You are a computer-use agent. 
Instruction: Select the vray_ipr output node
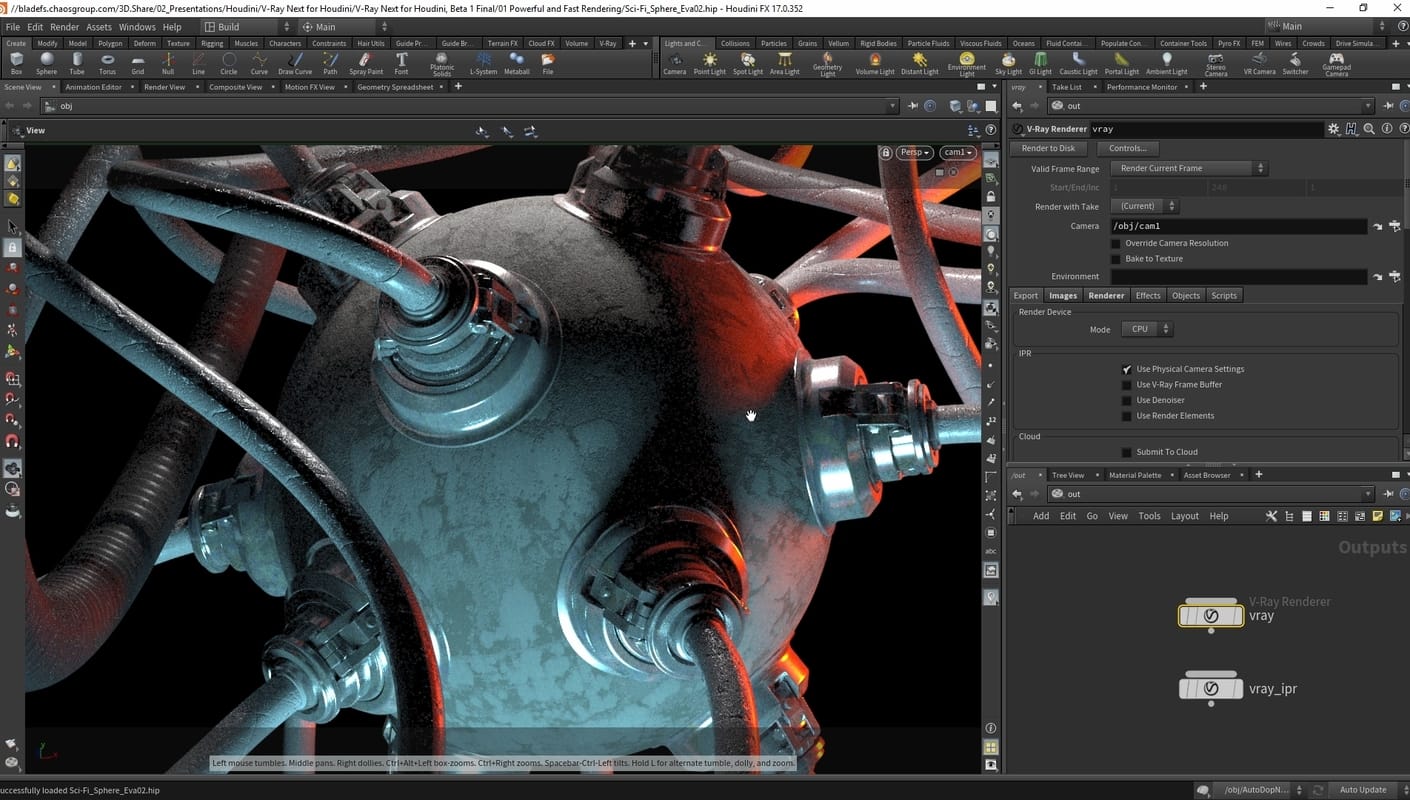pyautogui.click(x=1211, y=689)
